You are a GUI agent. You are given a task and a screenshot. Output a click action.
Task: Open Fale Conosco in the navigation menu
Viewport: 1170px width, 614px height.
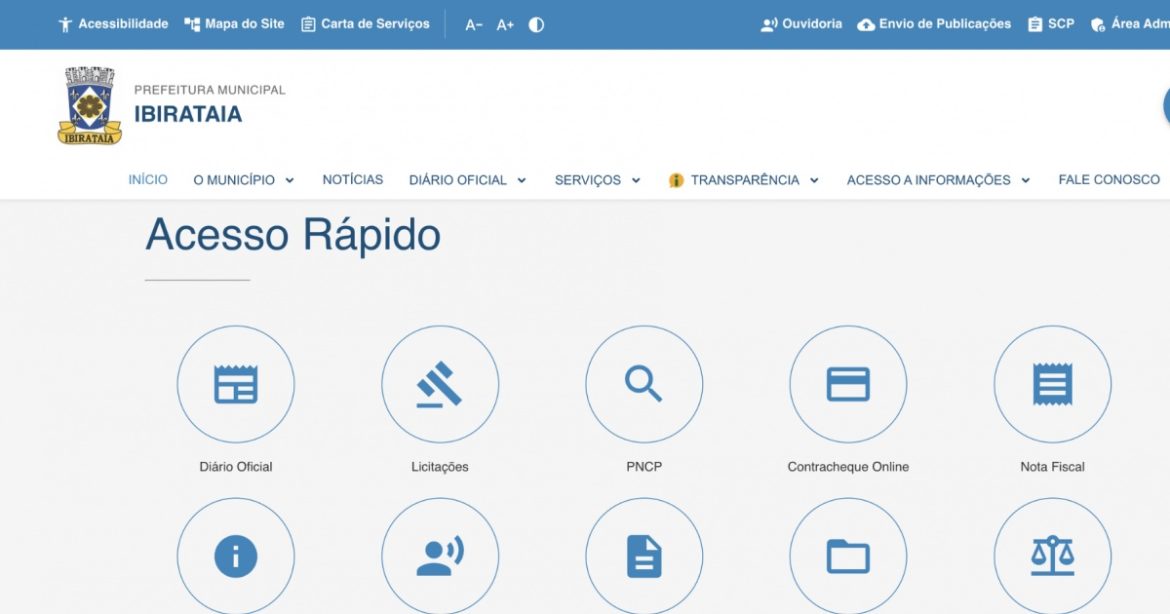tap(1109, 180)
